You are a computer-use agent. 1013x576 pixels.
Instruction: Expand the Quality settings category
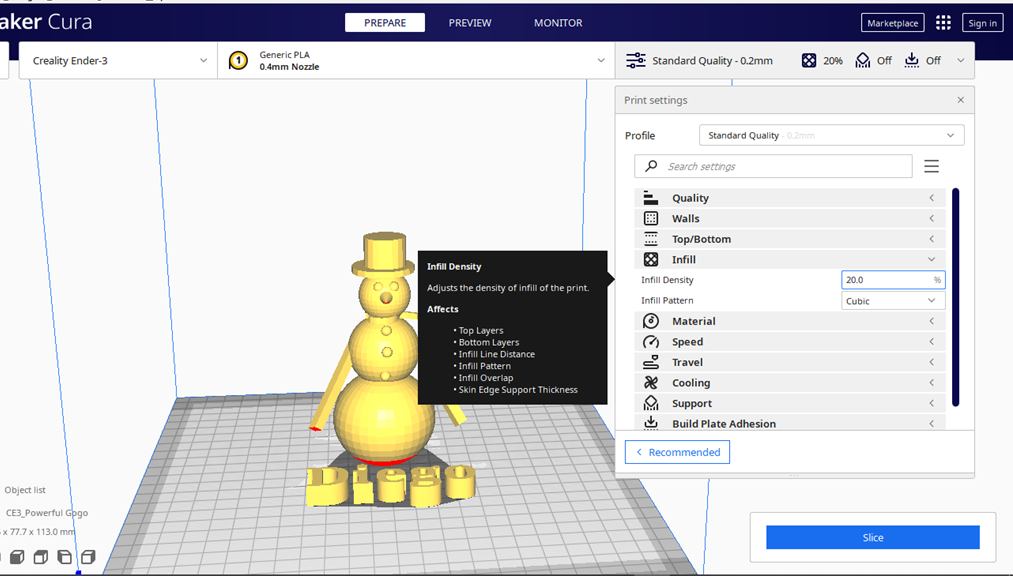(x=789, y=198)
